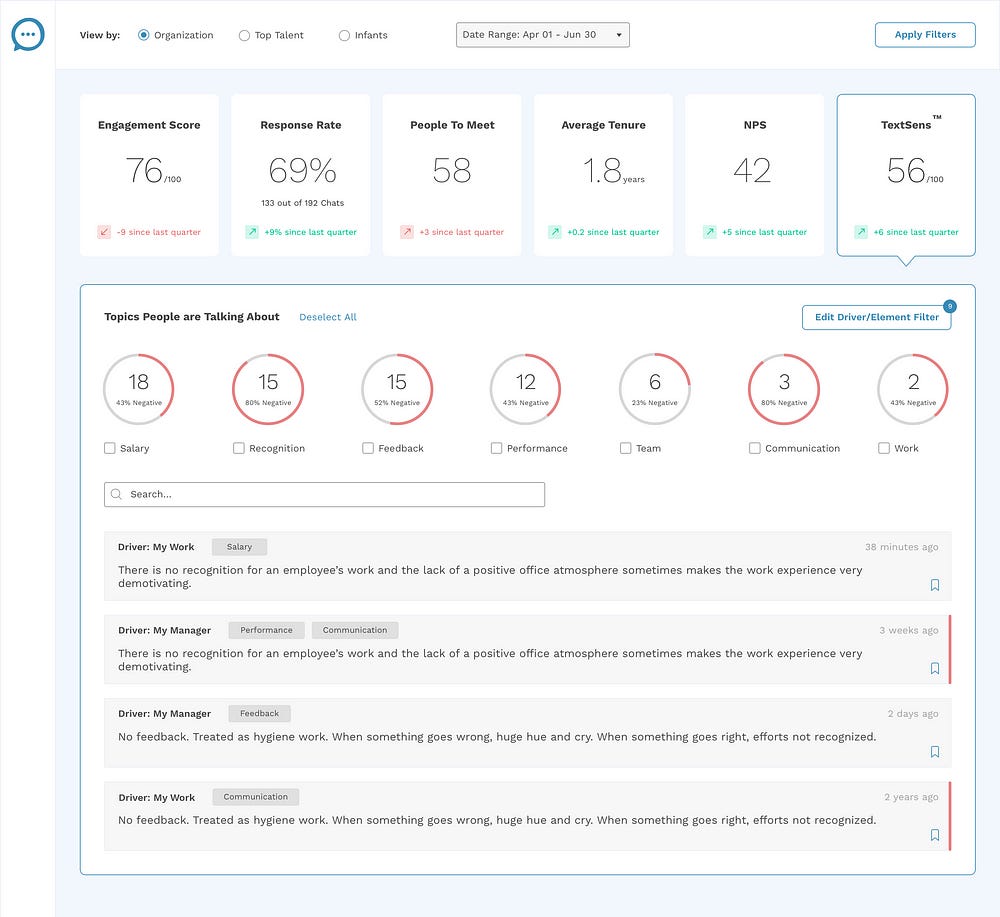Check the Salary topic checkbox
1000x917 pixels.
click(x=110, y=448)
